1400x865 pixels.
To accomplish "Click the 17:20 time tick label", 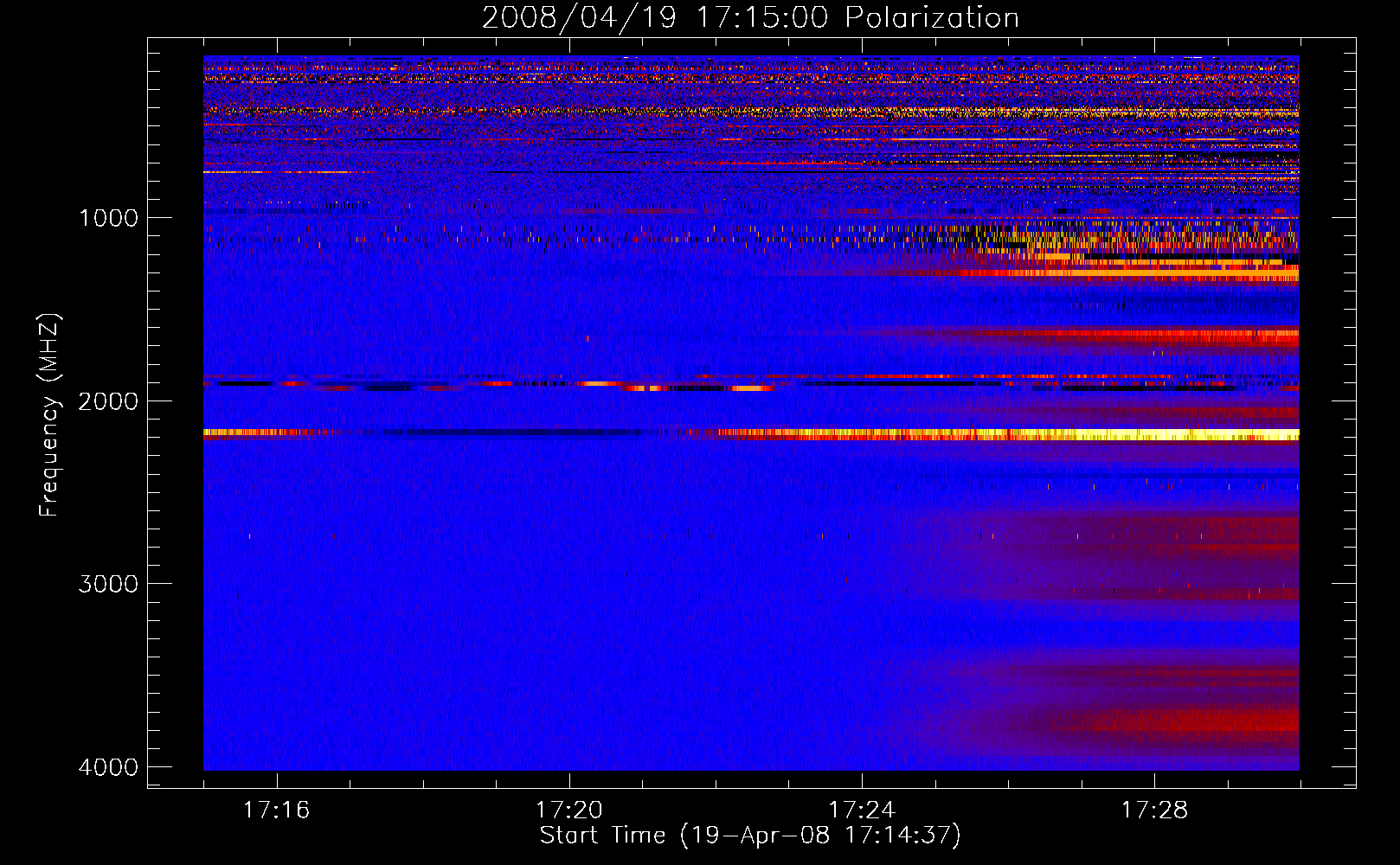I will [x=569, y=811].
